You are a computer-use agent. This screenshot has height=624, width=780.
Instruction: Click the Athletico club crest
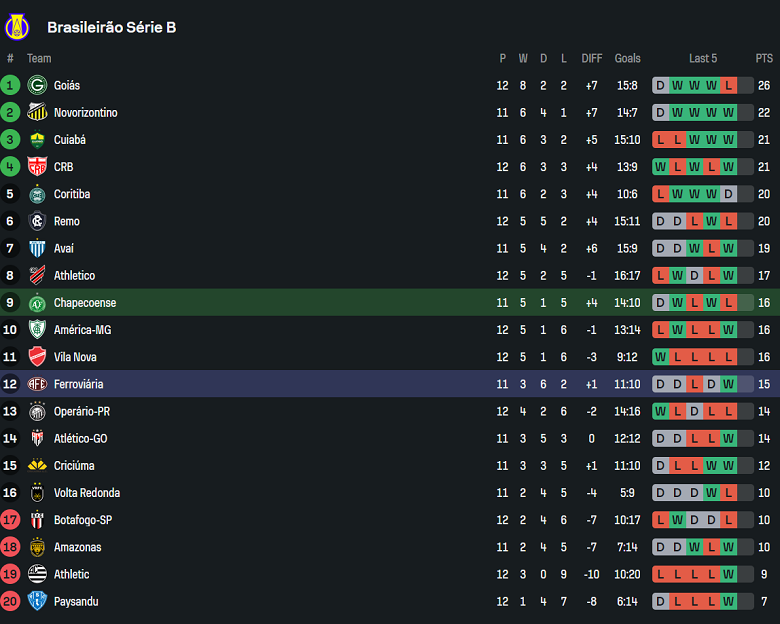tap(38, 276)
